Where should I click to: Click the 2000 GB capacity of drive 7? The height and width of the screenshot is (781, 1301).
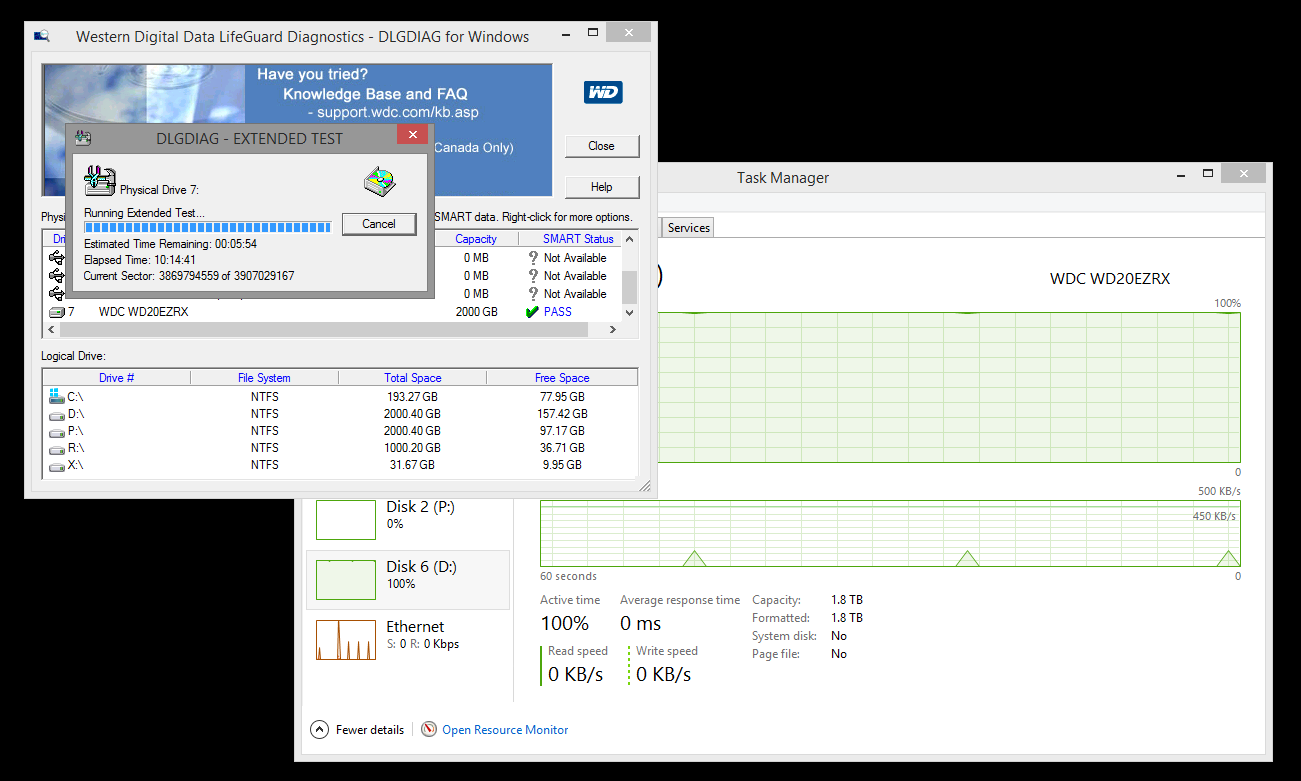[x=476, y=312]
